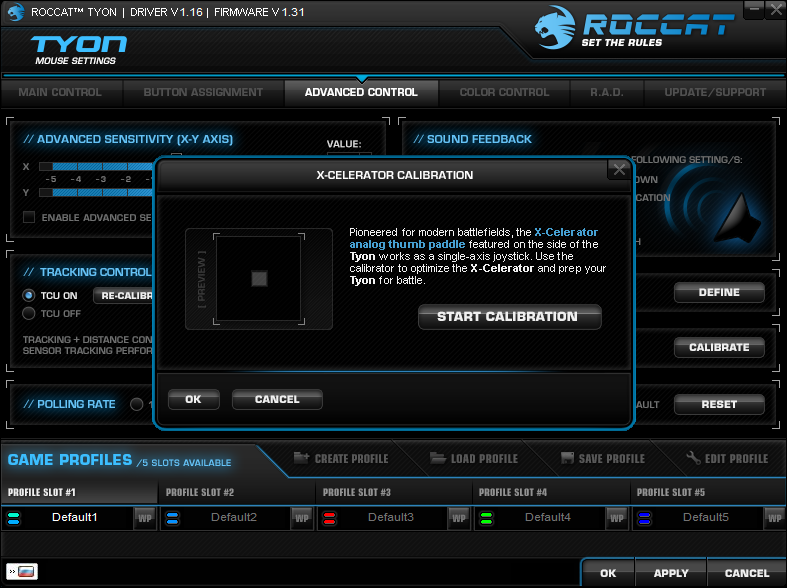Click WP button for Default3
This screenshot has height=588, width=787.
pyautogui.click(x=459, y=518)
